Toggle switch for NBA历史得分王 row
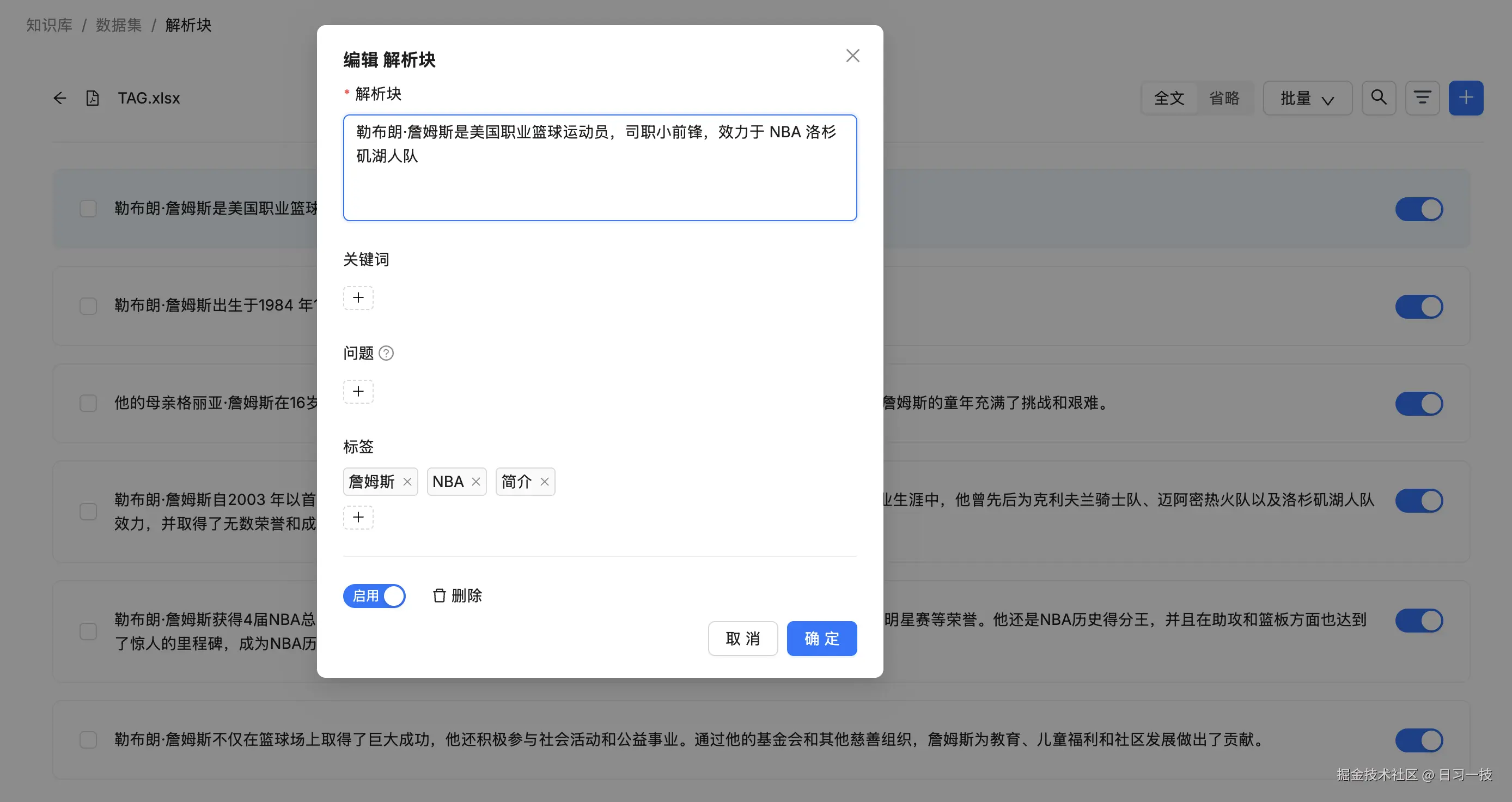 pos(1419,621)
